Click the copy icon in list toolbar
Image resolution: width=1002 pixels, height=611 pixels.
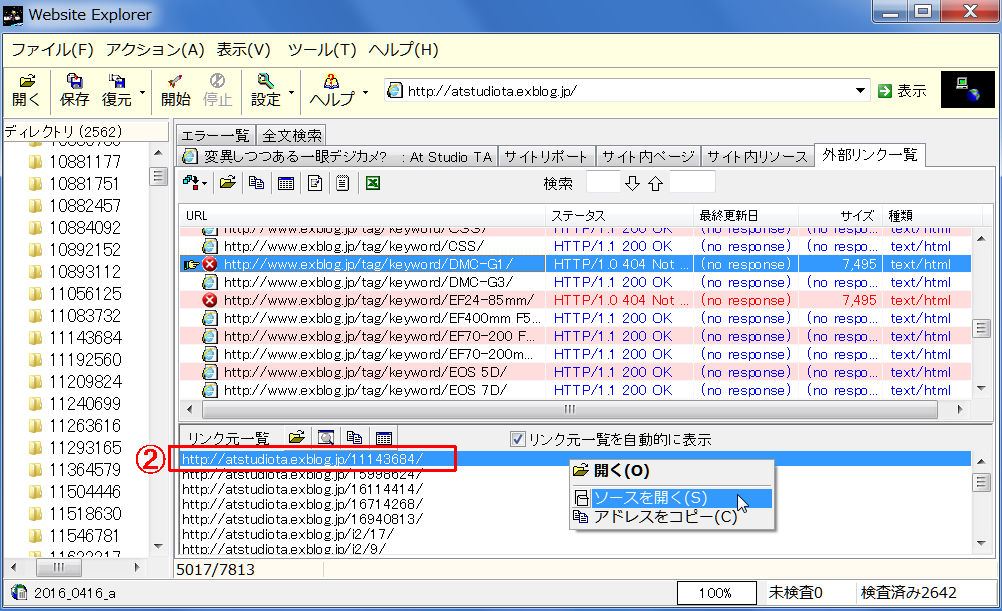(x=256, y=183)
